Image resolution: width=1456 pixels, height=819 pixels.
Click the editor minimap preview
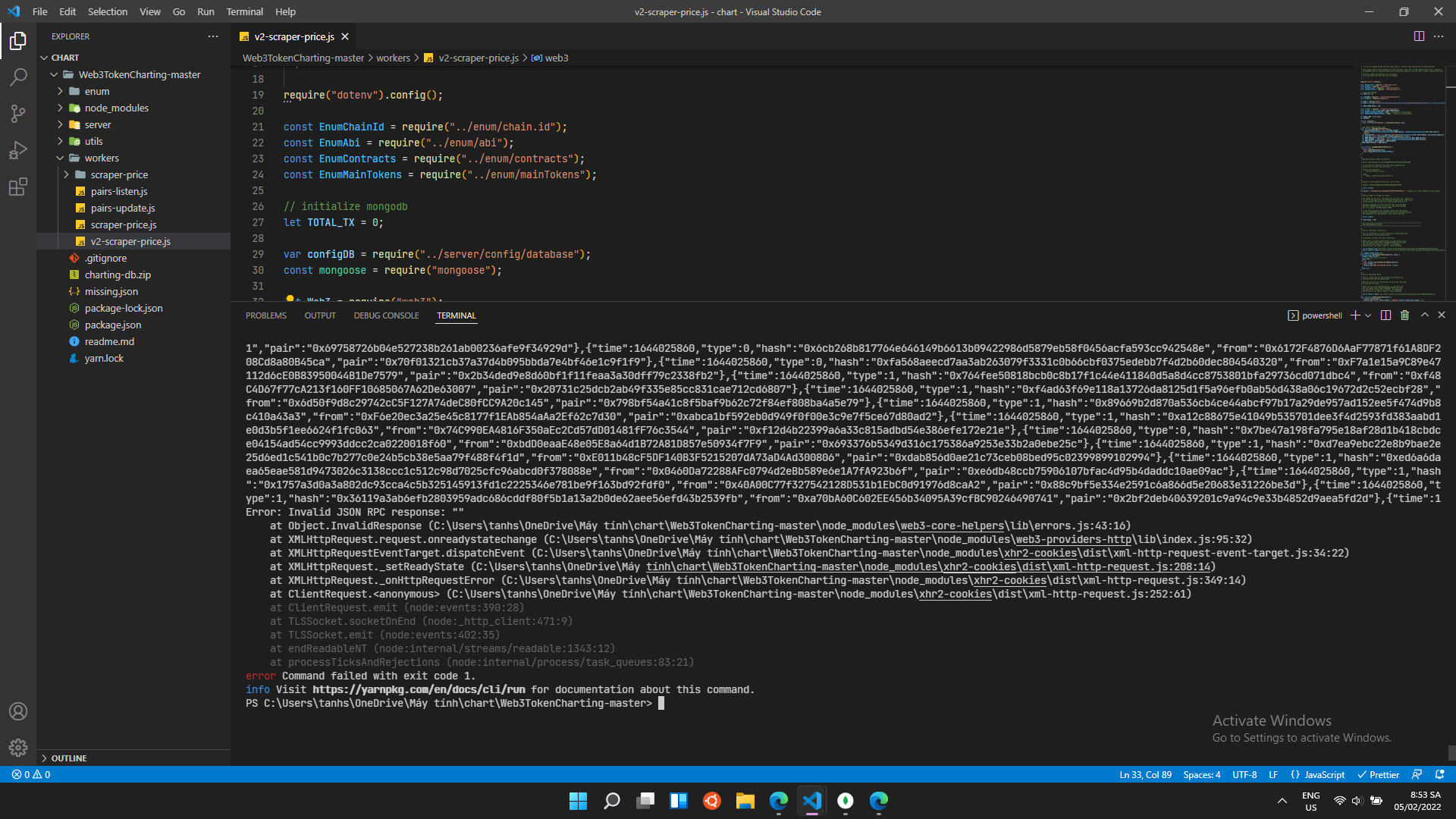click(x=1402, y=184)
